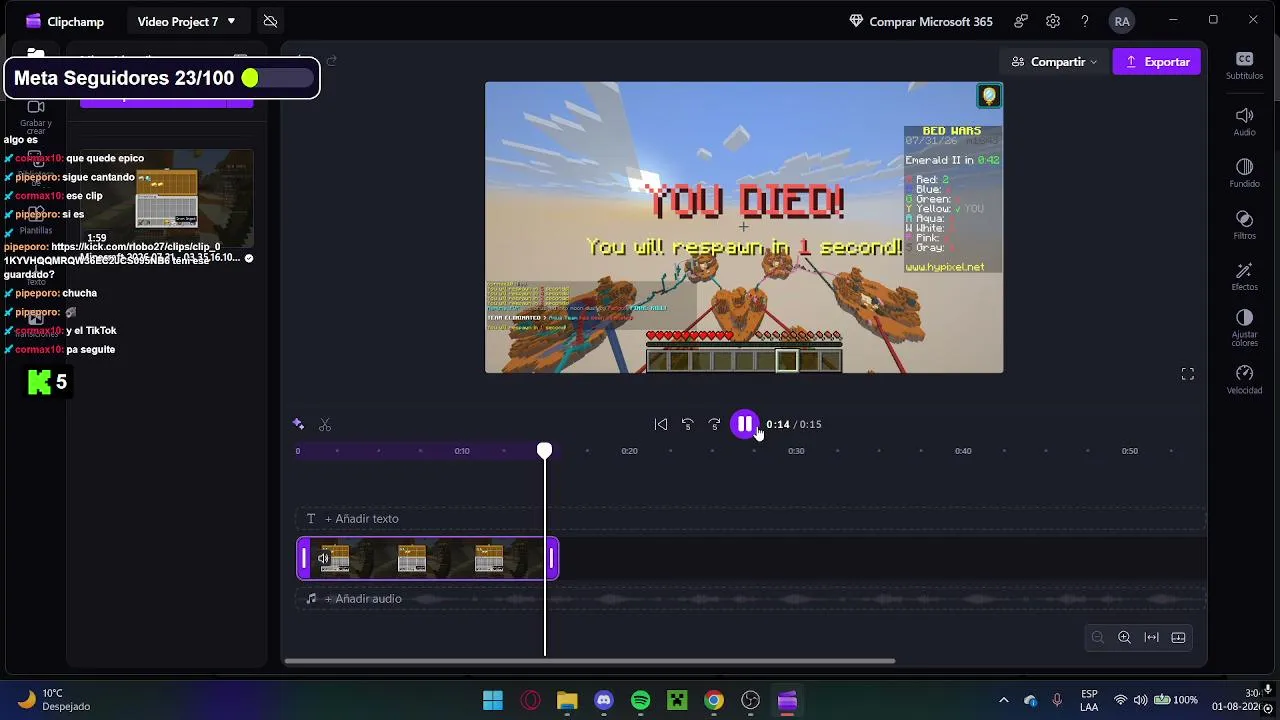Open Google Chrome from the taskbar

coord(714,700)
